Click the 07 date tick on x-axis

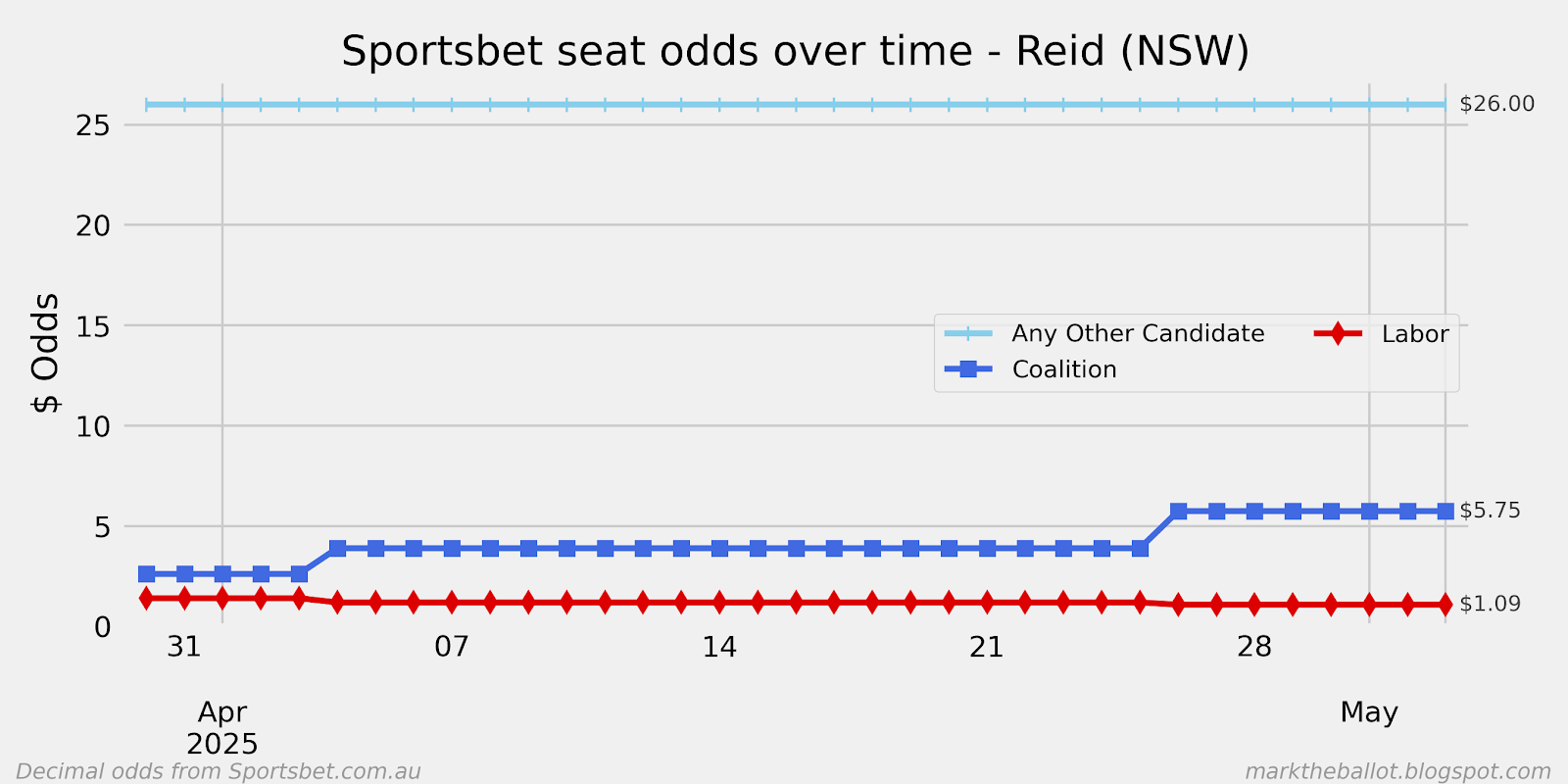[x=452, y=647]
